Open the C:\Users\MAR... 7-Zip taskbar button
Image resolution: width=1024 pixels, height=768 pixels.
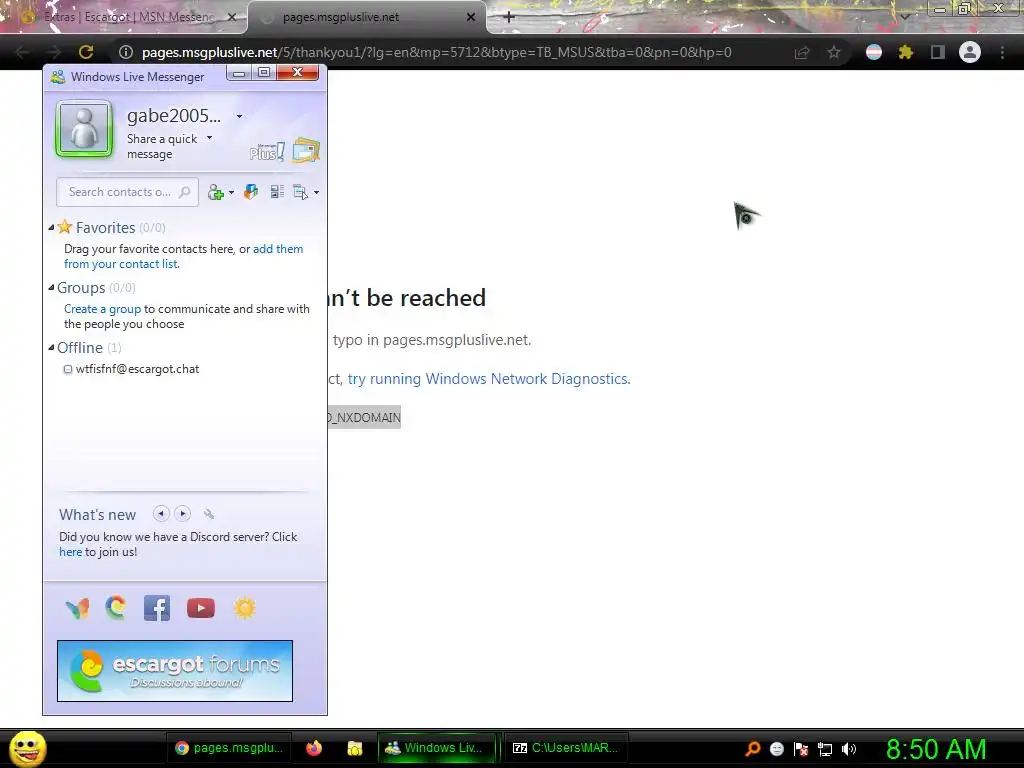pyautogui.click(x=566, y=748)
